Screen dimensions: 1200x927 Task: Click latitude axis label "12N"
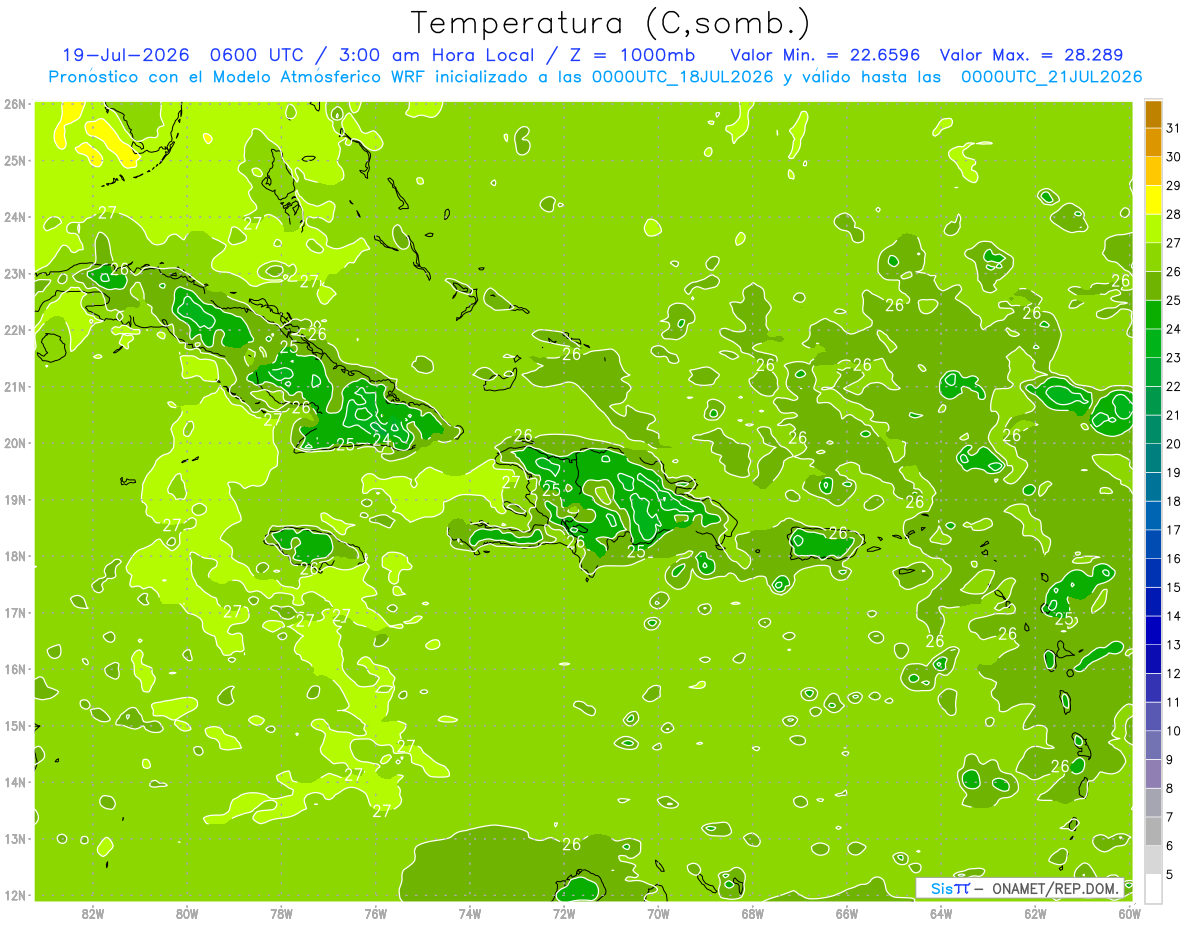click(15, 895)
